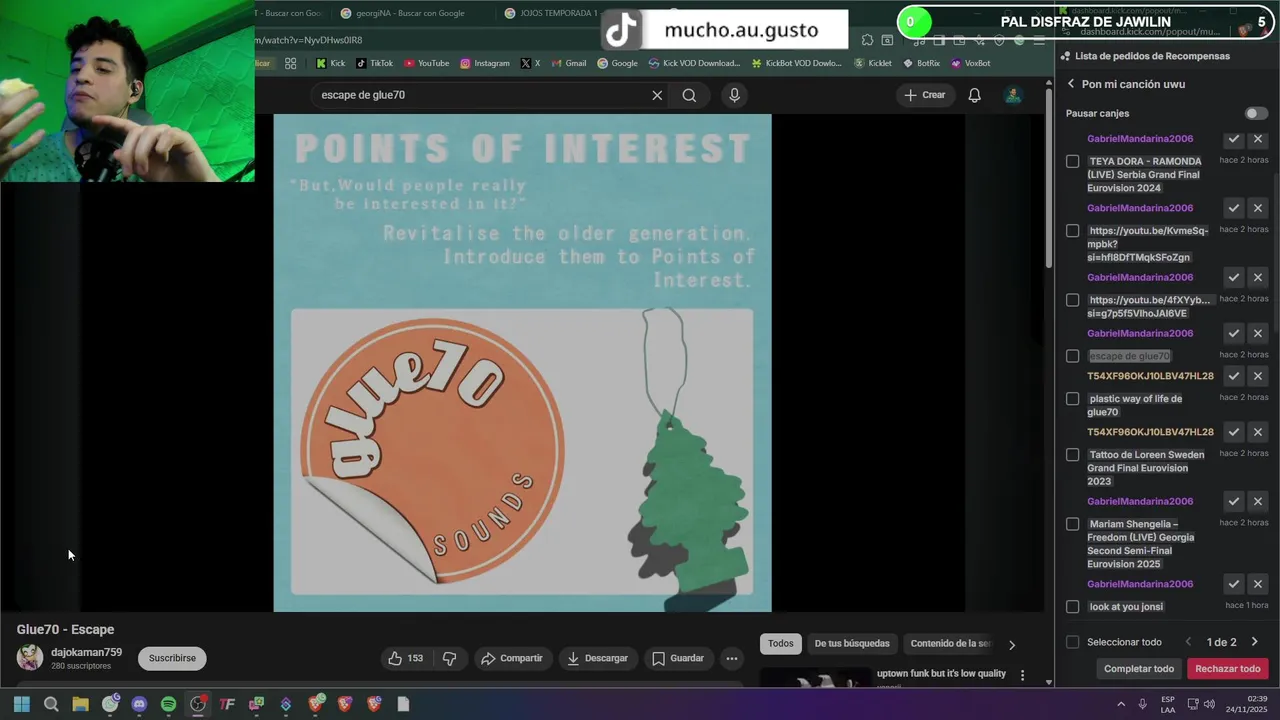Open the X bookmark

(x=531, y=63)
